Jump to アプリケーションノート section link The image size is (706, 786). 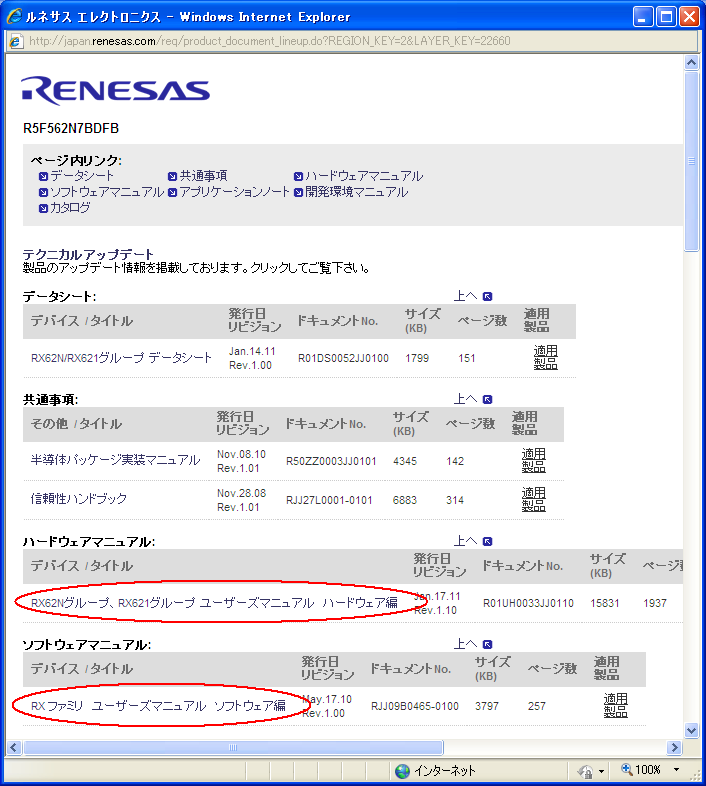[x=235, y=192]
